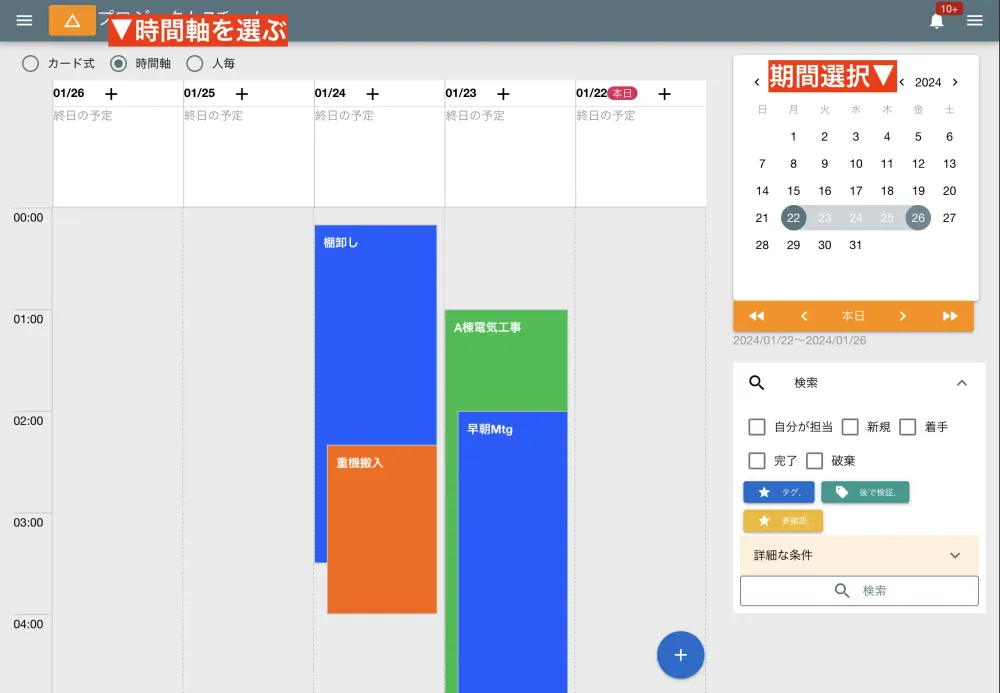Screen dimensions: 1000x693
Task: Click the orange triangle app logo
Action: point(72,19)
